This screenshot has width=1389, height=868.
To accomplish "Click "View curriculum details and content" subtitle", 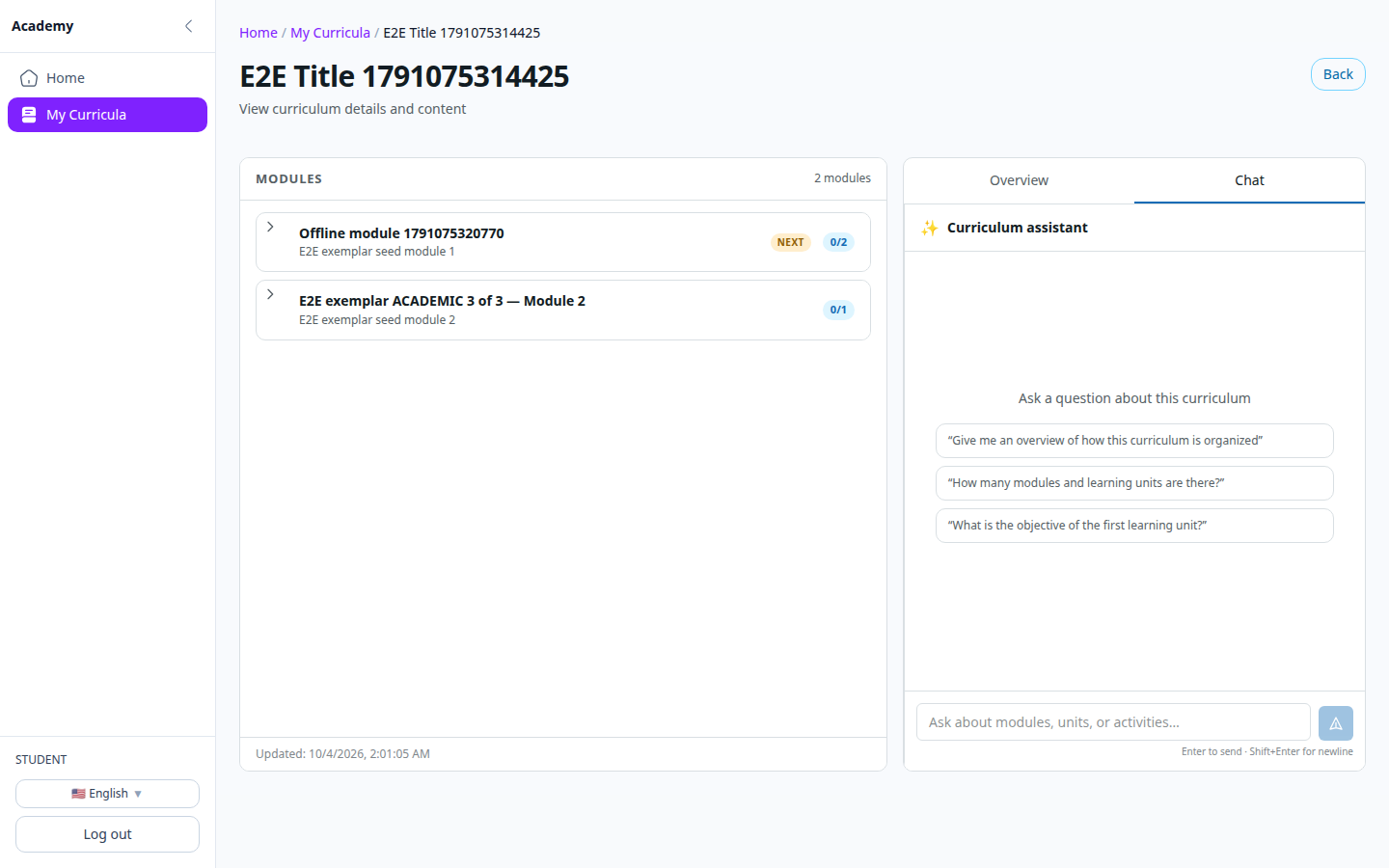I will click(352, 109).
